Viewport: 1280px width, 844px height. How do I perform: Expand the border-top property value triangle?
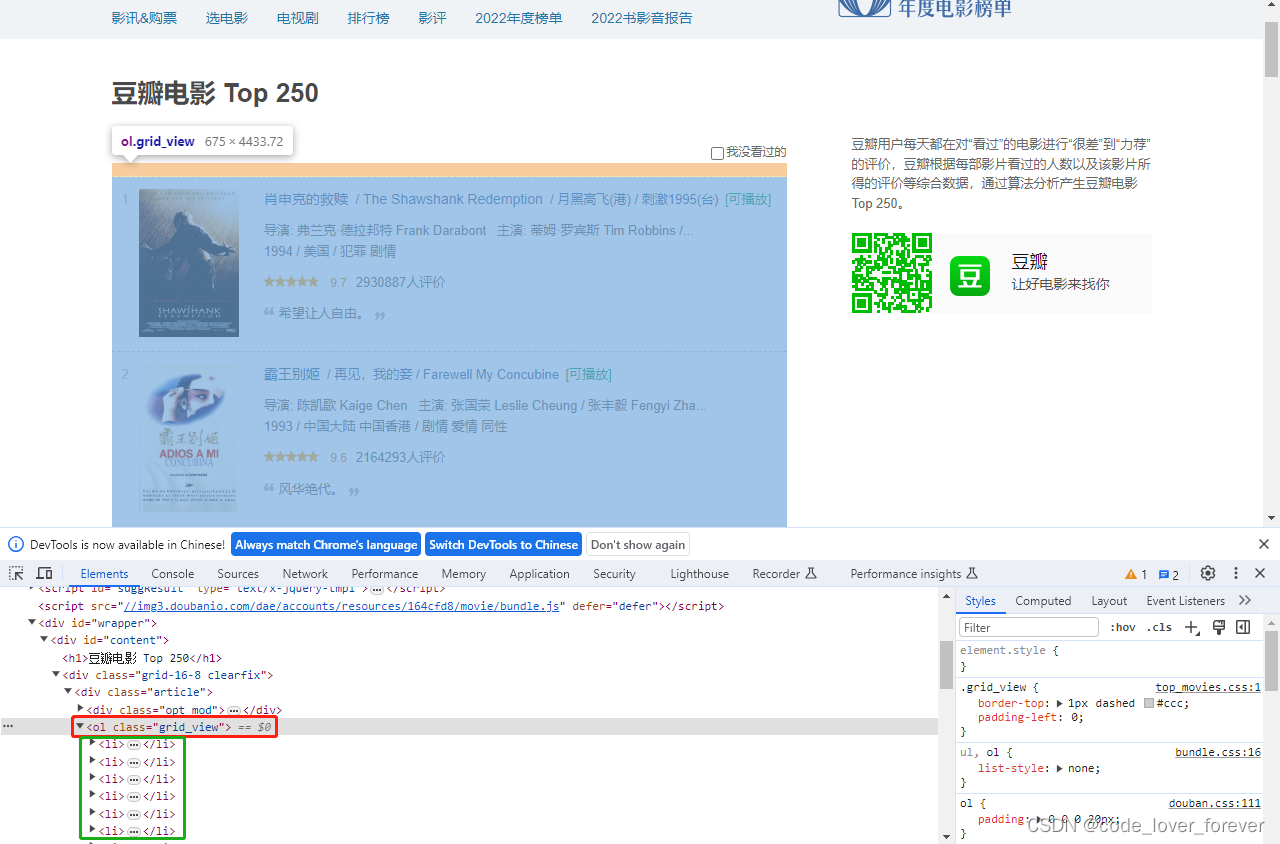tap(1060, 703)
